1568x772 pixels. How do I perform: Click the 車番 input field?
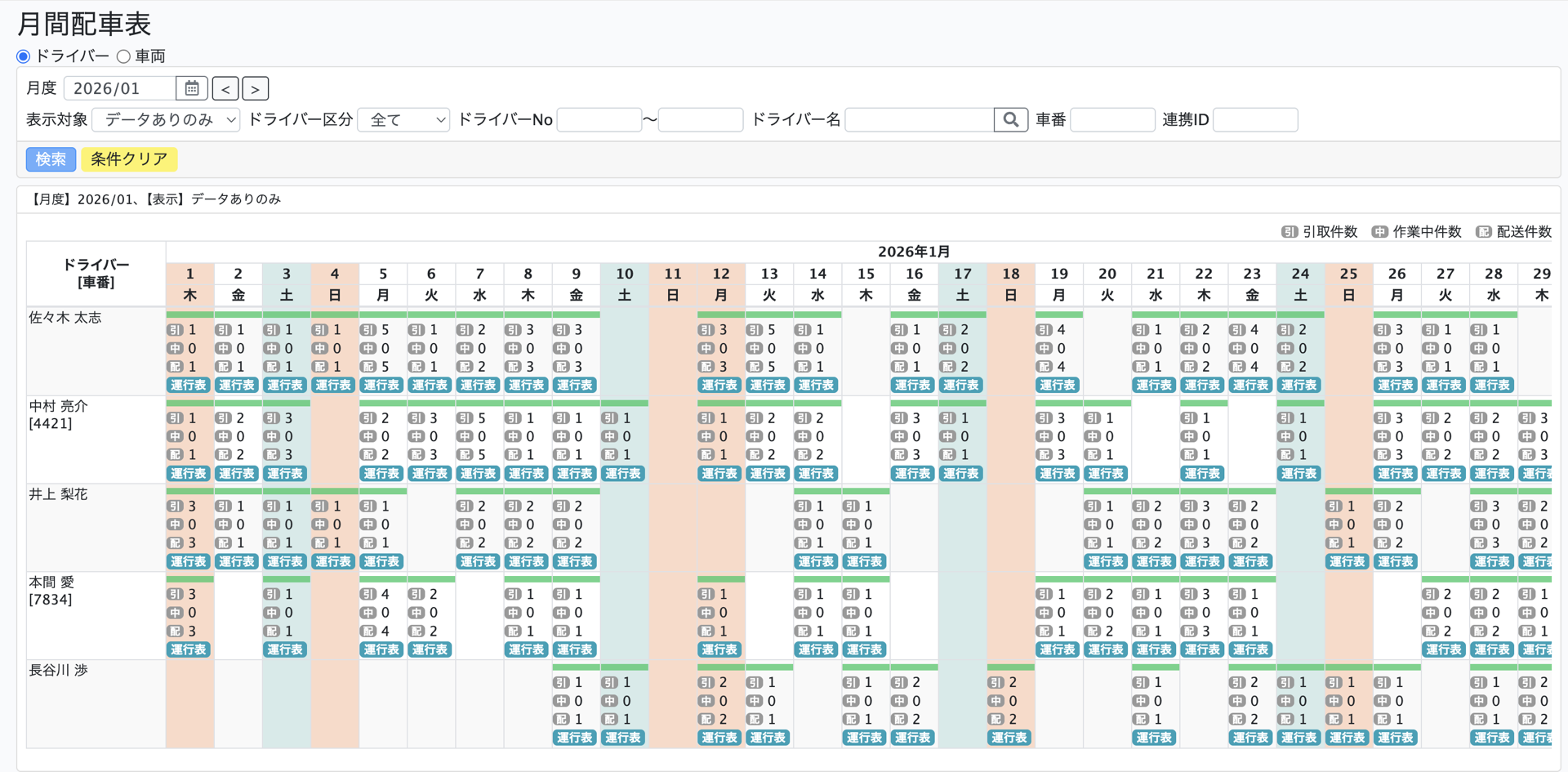tap(1112, 120)
